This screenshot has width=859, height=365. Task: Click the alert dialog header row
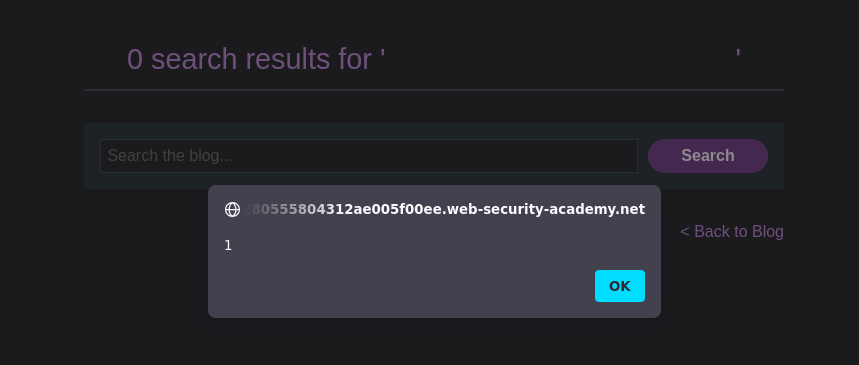click(x=434, y=209)
